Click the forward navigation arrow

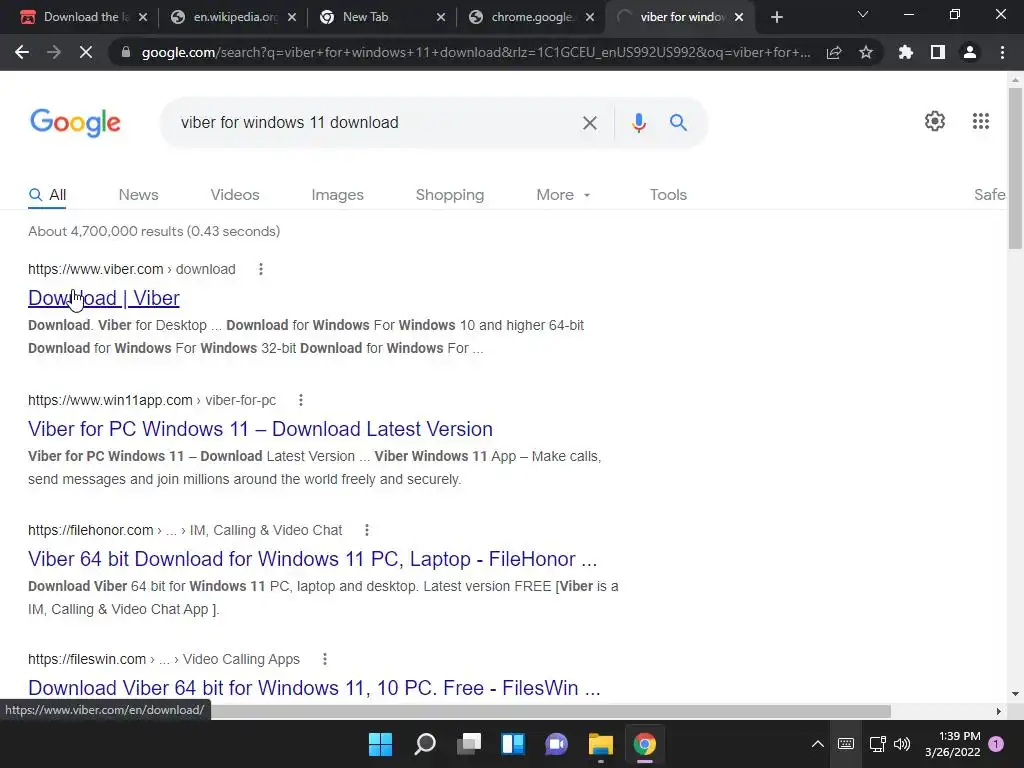pyautogui.click(x=54, y=52)
